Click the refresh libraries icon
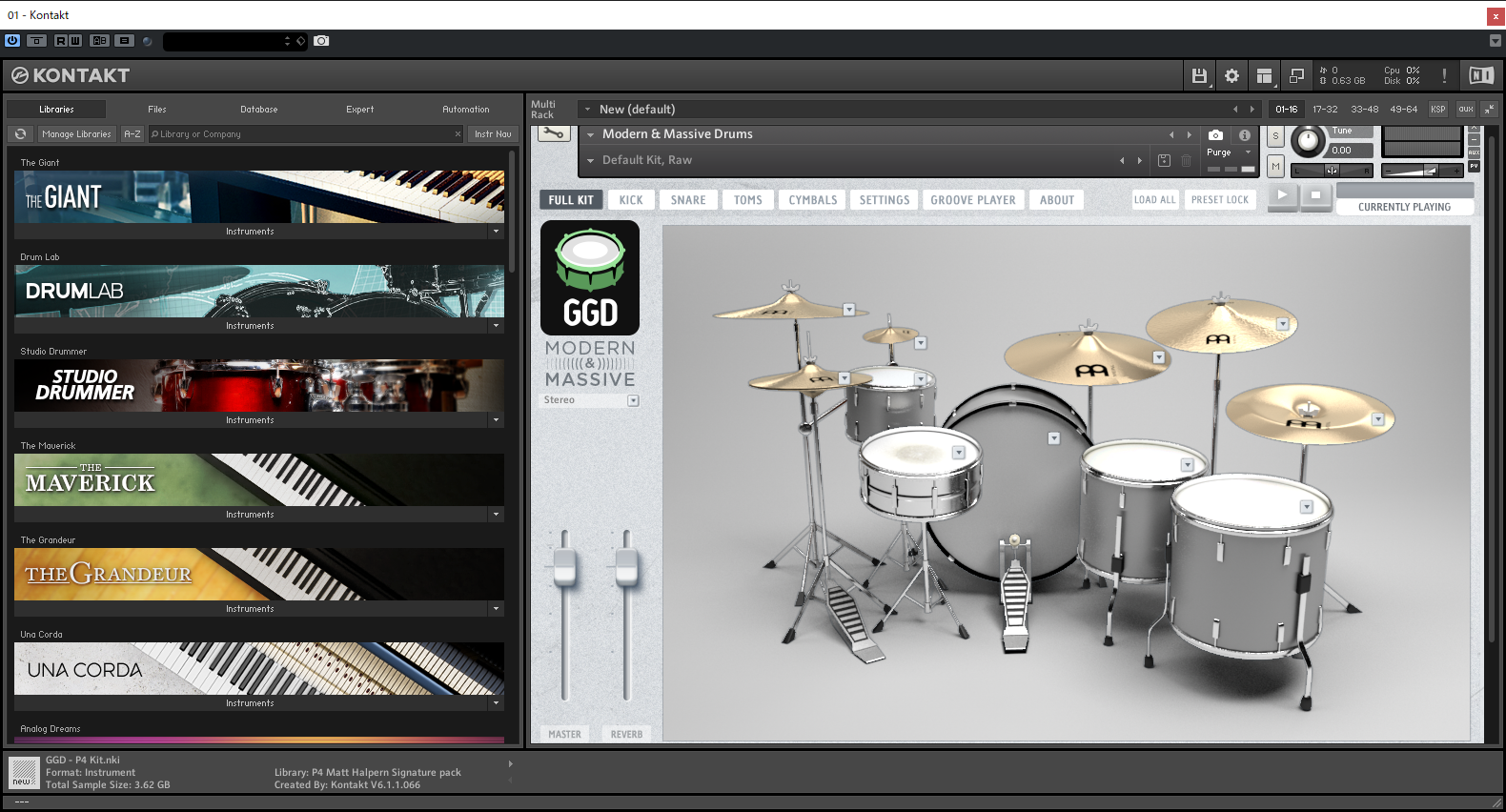Viewport: 1506px width, 812px height. pyautogui.click(x=20, y=134)
